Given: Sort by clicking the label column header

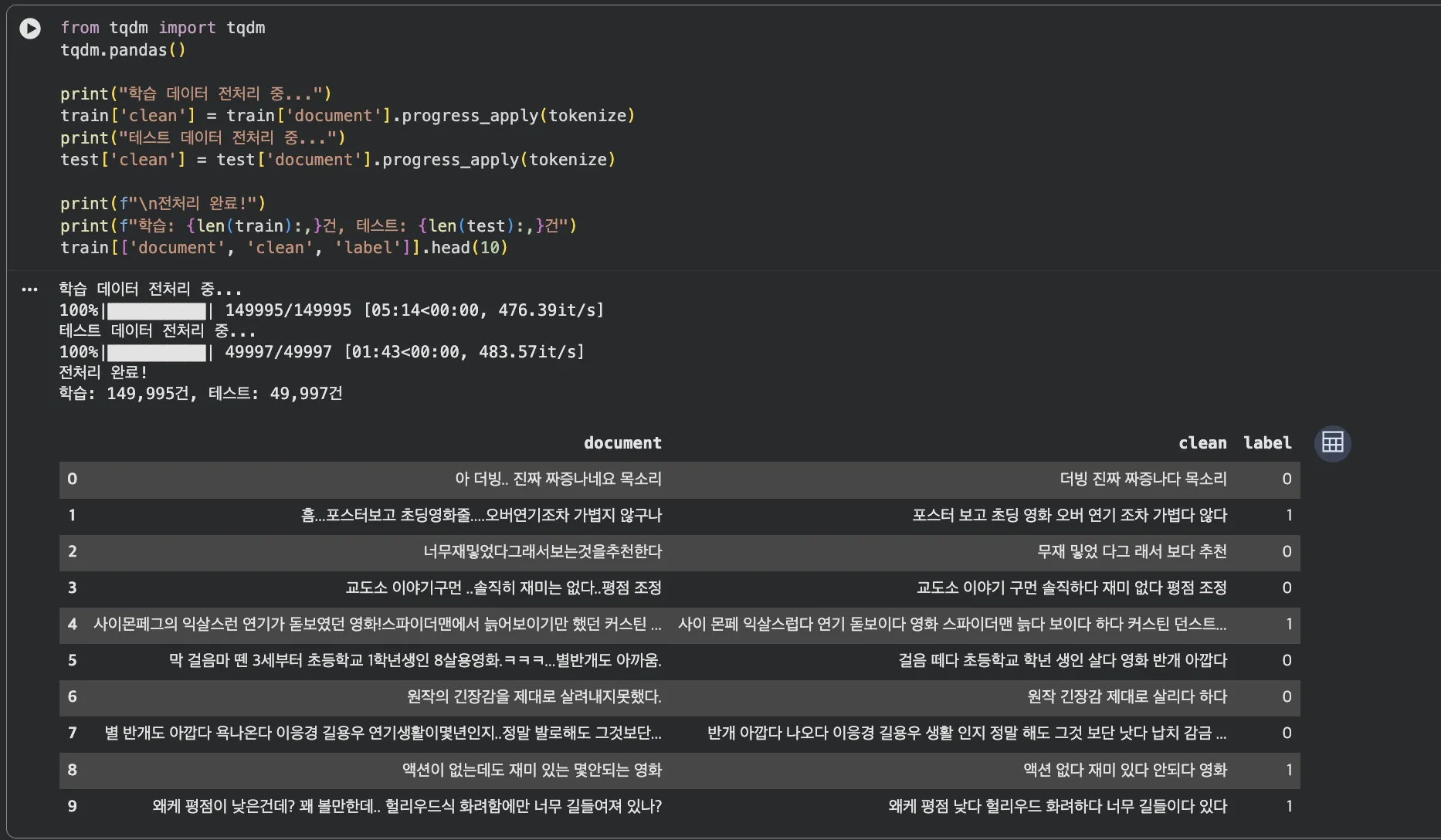Looking at the screenshot, I should pyautogui.click(x=1267, y=442).
